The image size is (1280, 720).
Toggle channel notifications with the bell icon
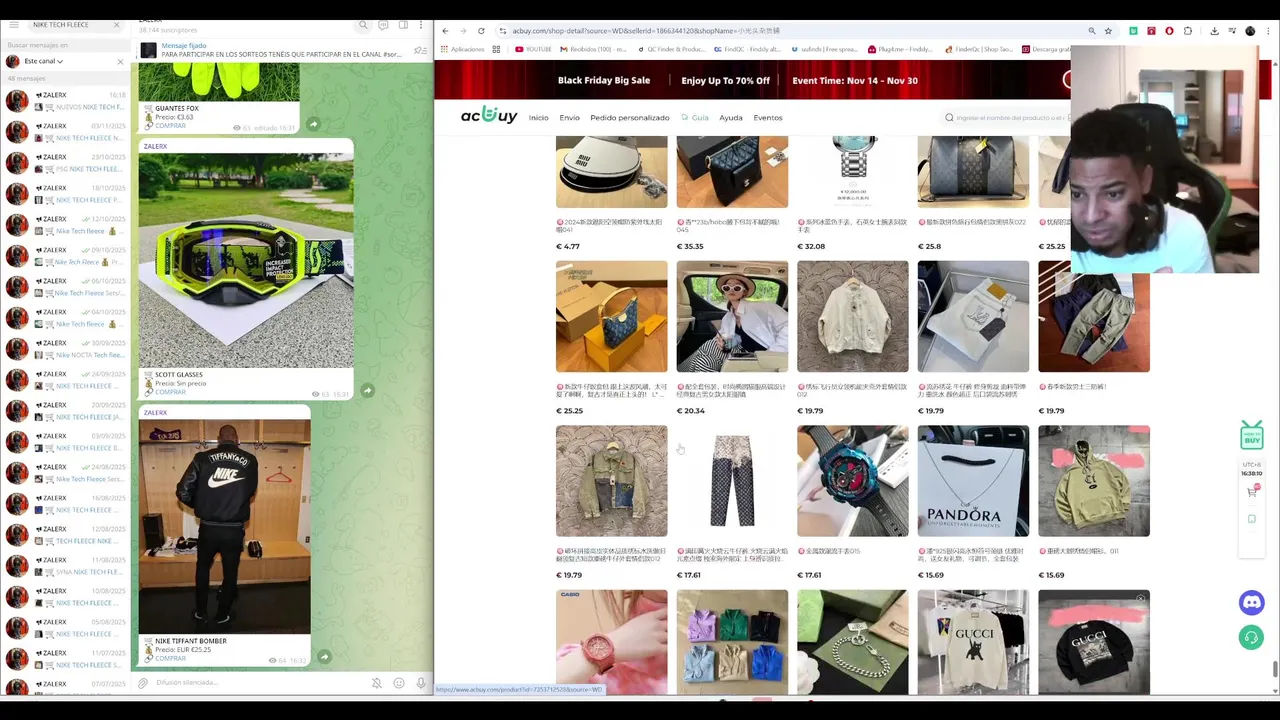(x=377, y=683)
